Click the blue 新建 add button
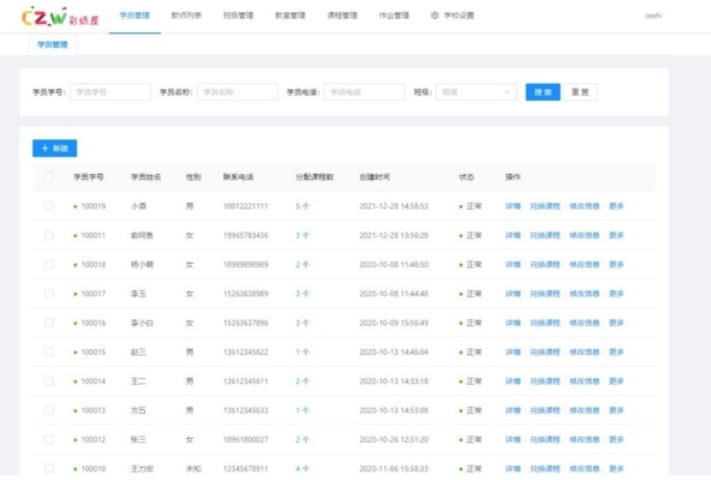The image size is (711, 480). coord(54,148)
